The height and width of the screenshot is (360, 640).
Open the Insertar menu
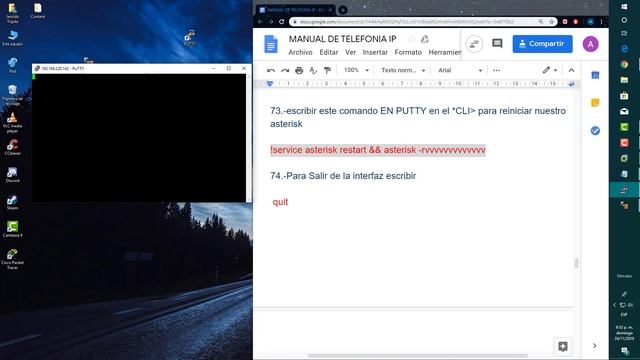point(375,52)
